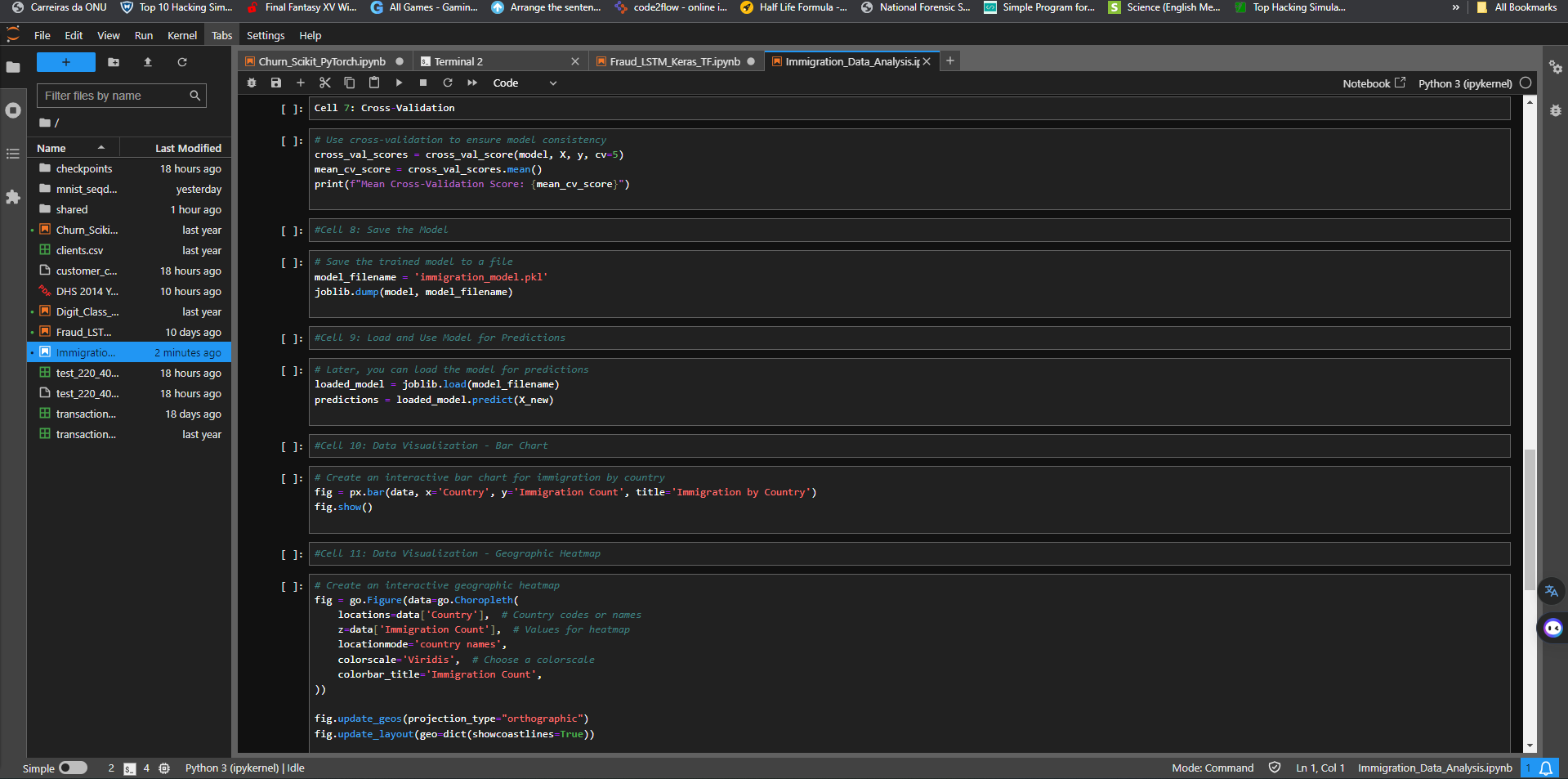This screenshot has width=1568, height=779.
Task: Toggle the Simple interface mode switch
Action: 73,768
